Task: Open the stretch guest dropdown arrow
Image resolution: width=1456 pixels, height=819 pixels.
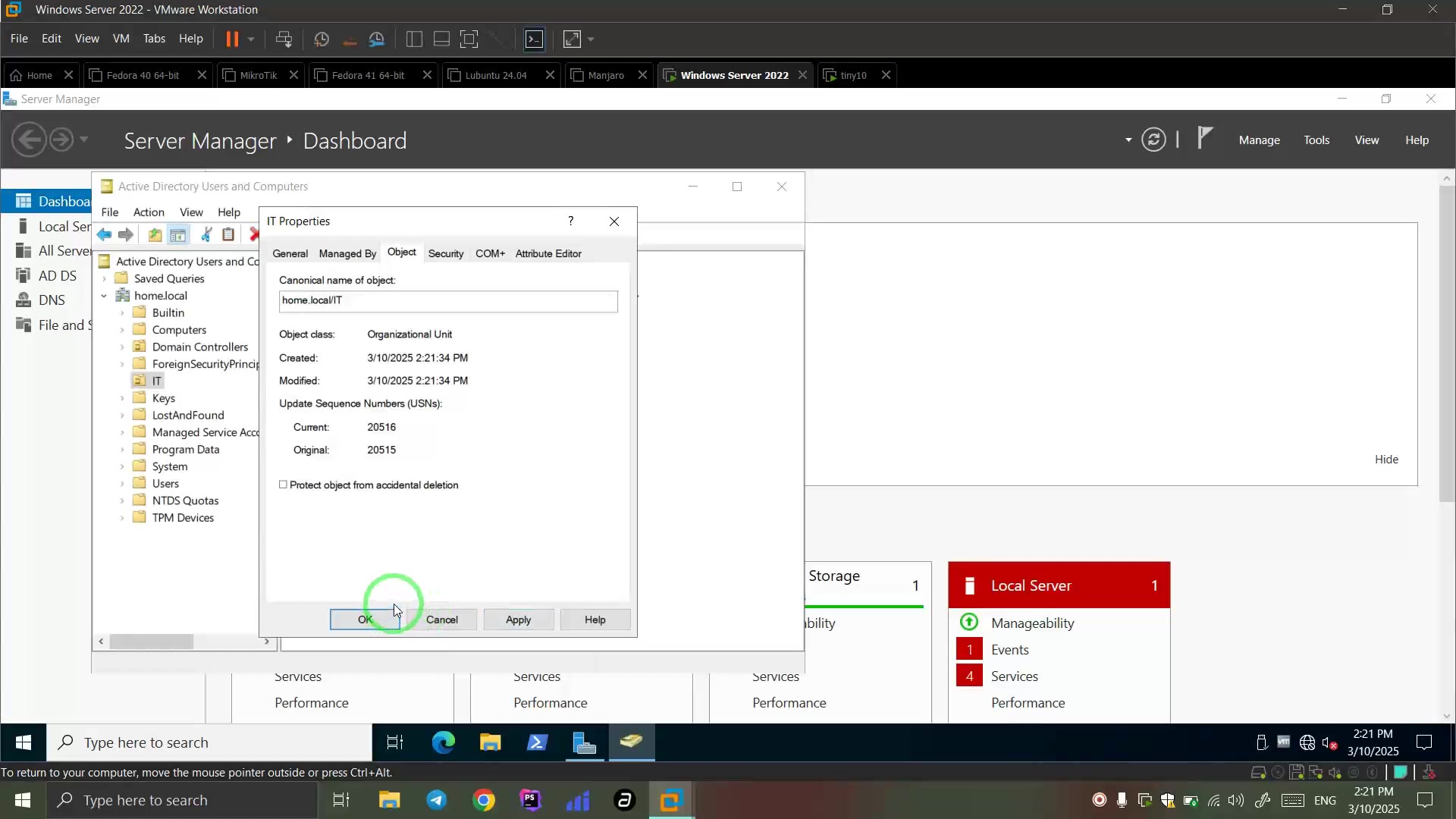Action: point(591,39)
